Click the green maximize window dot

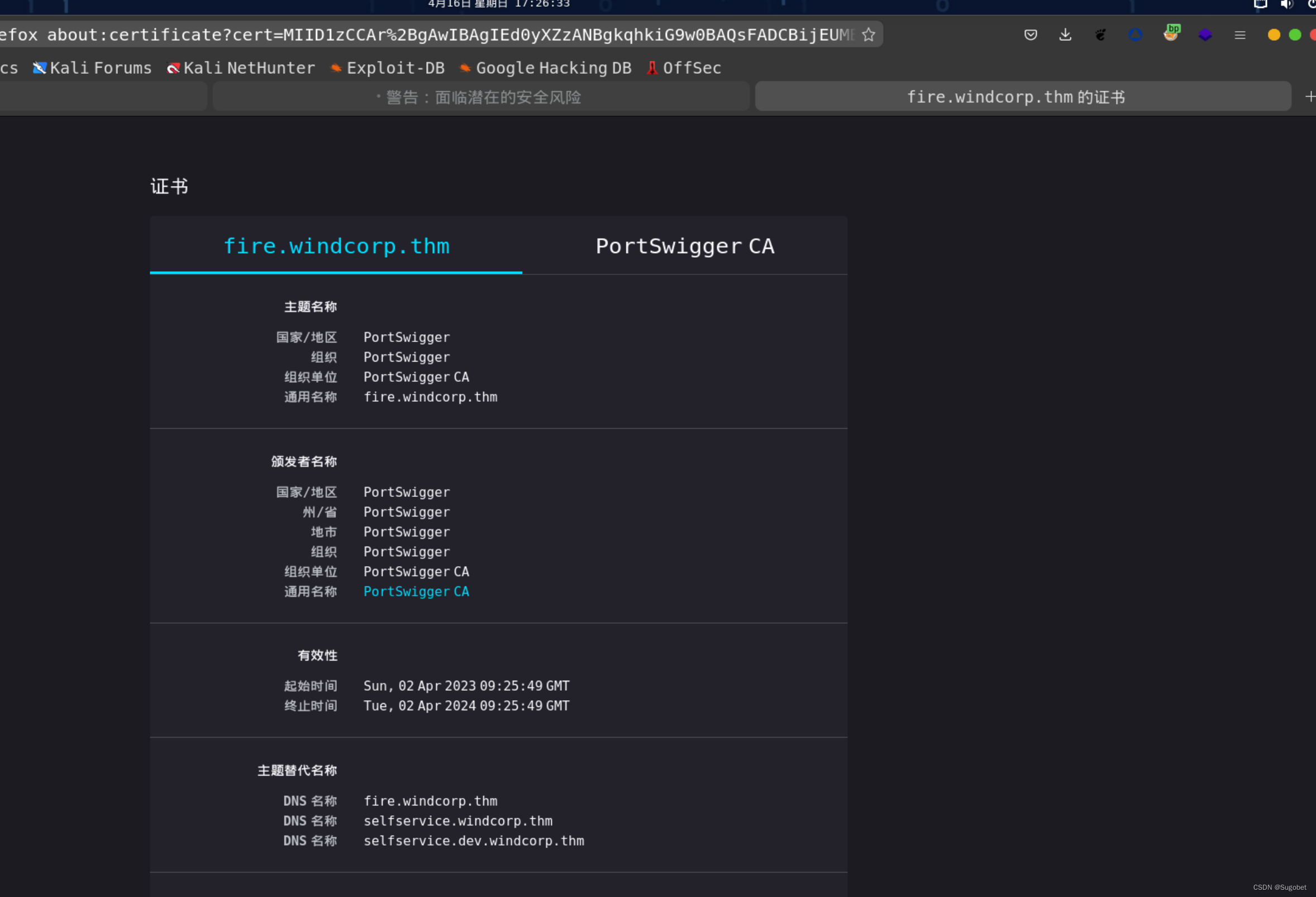tap(1295, 35)
